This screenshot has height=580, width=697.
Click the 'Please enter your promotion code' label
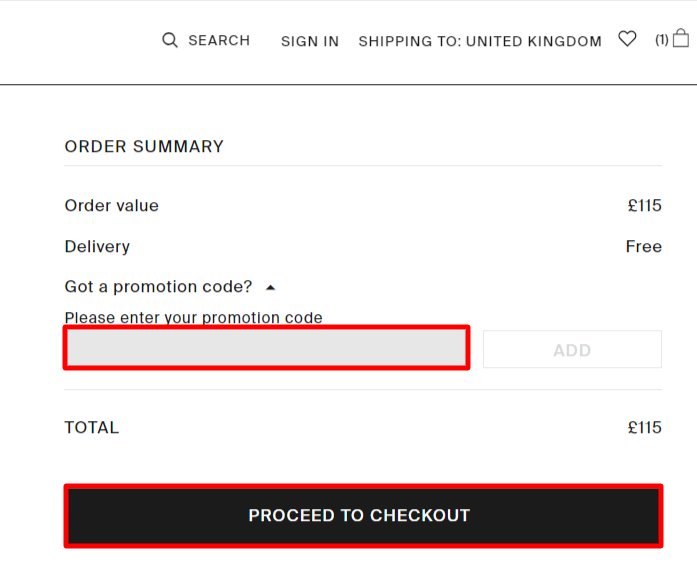click(x=193, y=318)
